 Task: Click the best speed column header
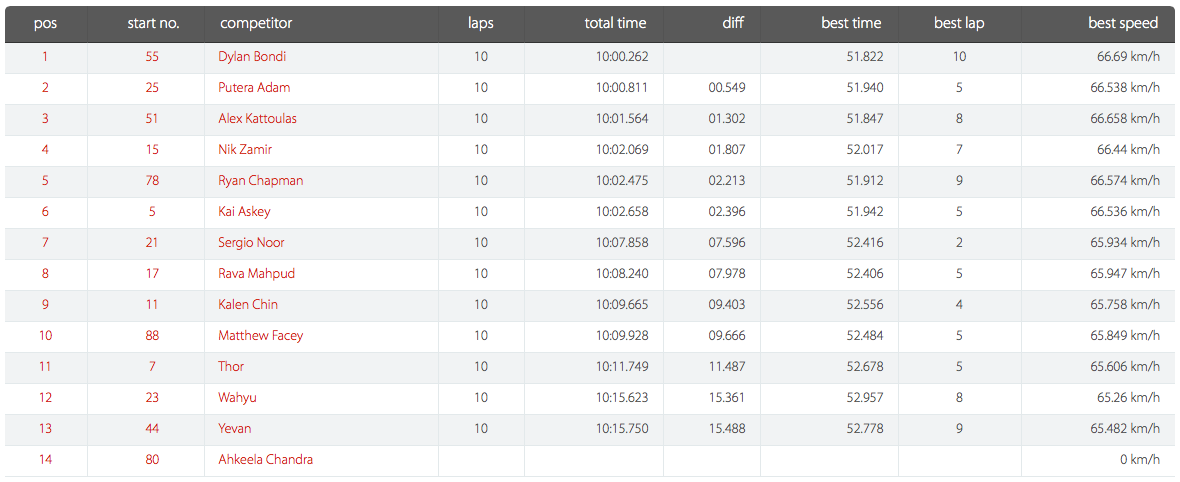tap(1123, 23)
